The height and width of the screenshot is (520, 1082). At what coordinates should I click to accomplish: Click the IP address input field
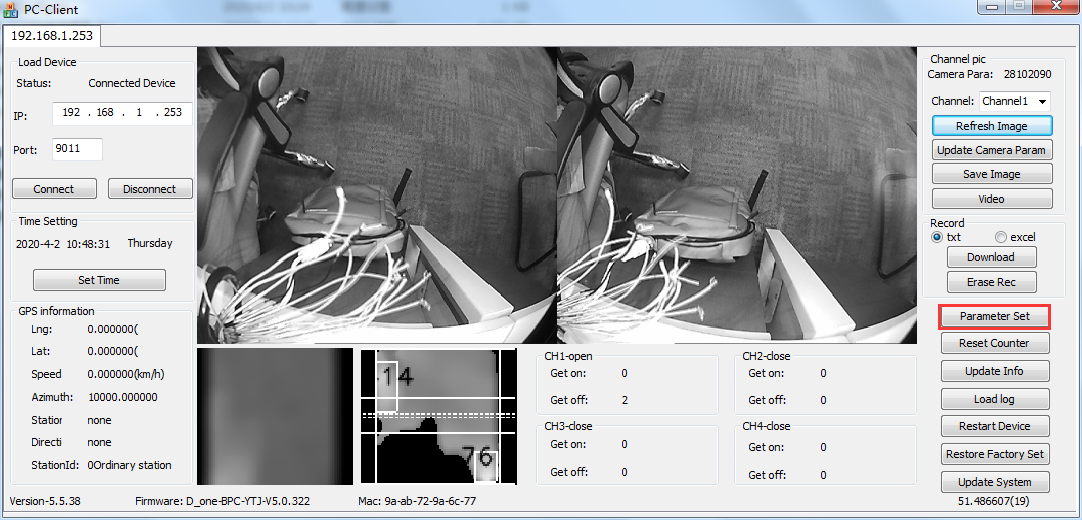122,113
